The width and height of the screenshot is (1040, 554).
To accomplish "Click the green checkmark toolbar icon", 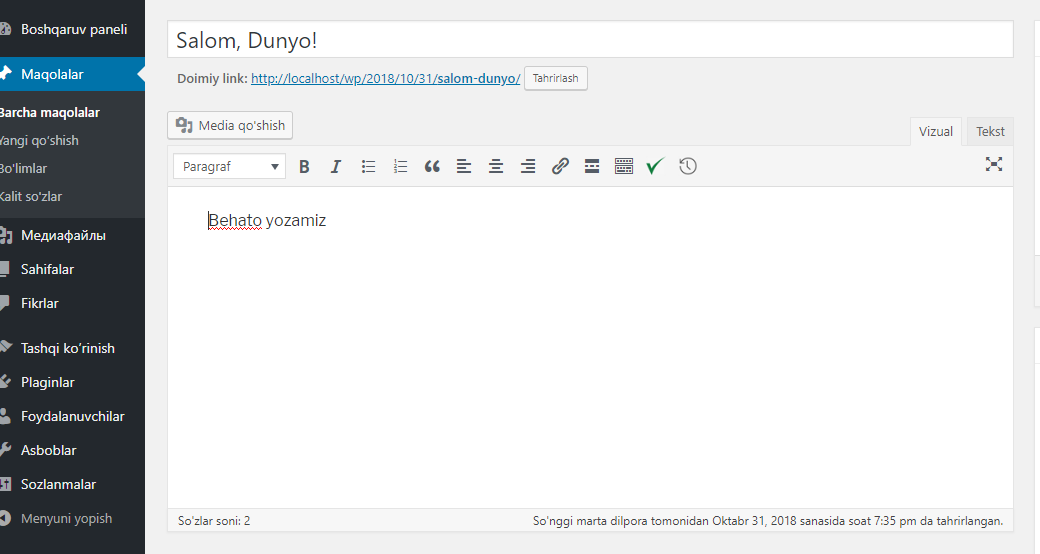I will 655,167.
